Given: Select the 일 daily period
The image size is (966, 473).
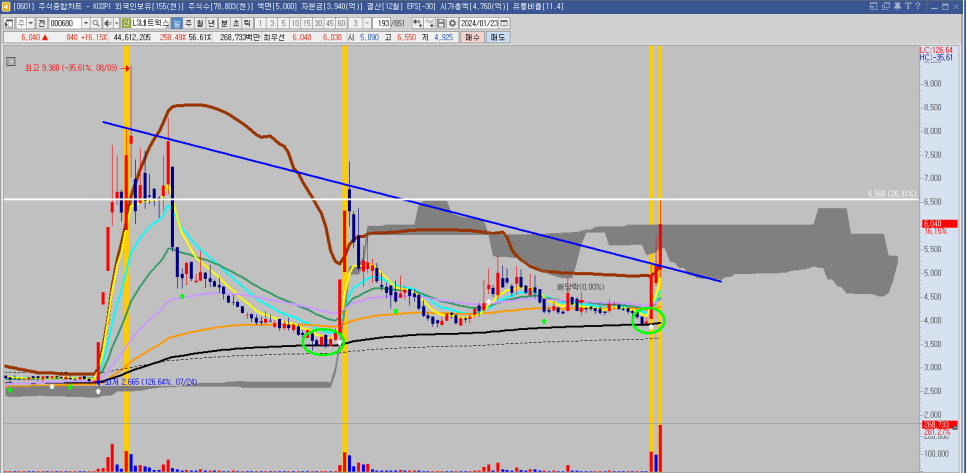Looking at the screenshot, I should point(177,23).
